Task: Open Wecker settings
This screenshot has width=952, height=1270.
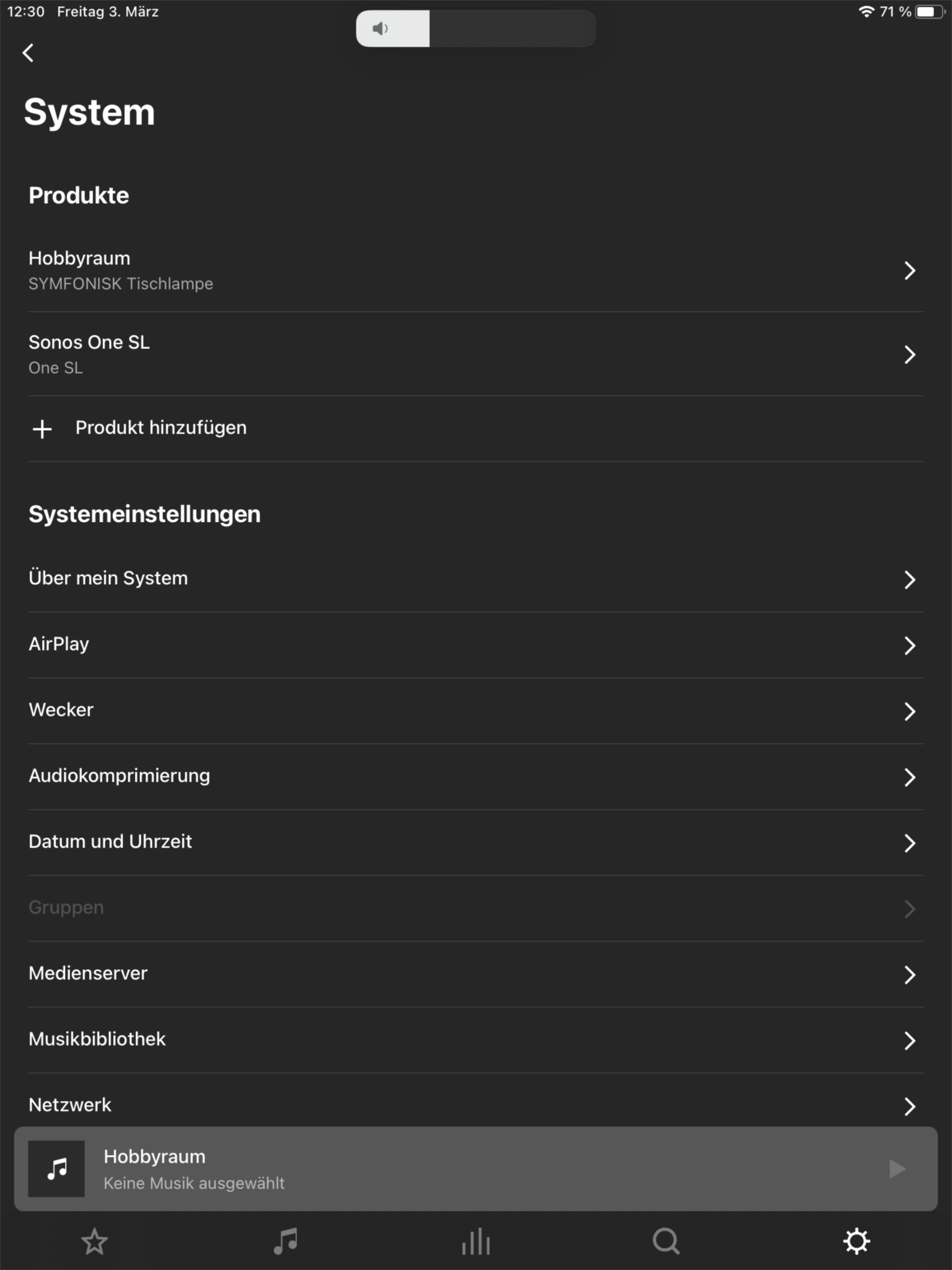Action: pyautogui.click(x=61, y=710)
